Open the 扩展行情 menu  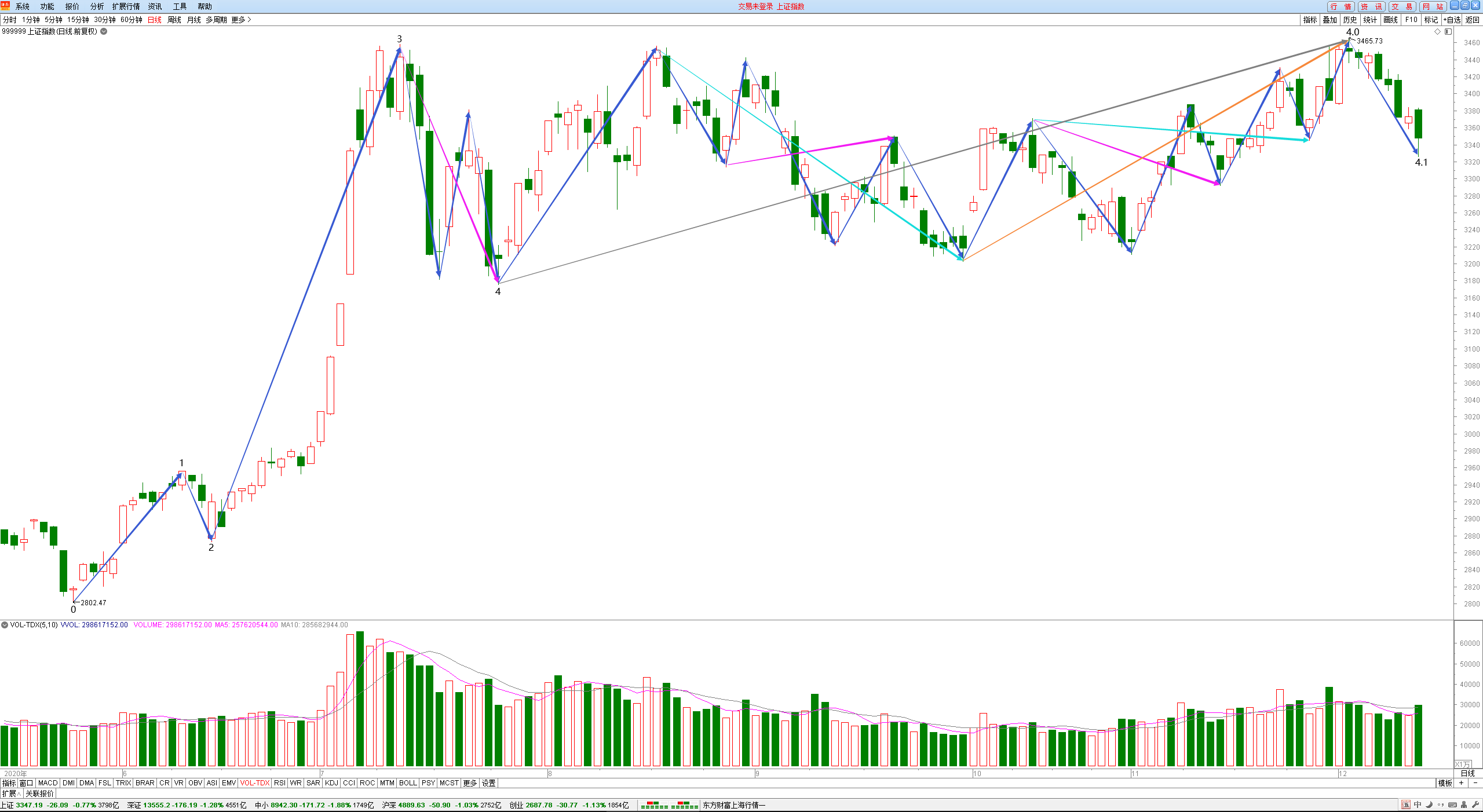tap(126, 6)
